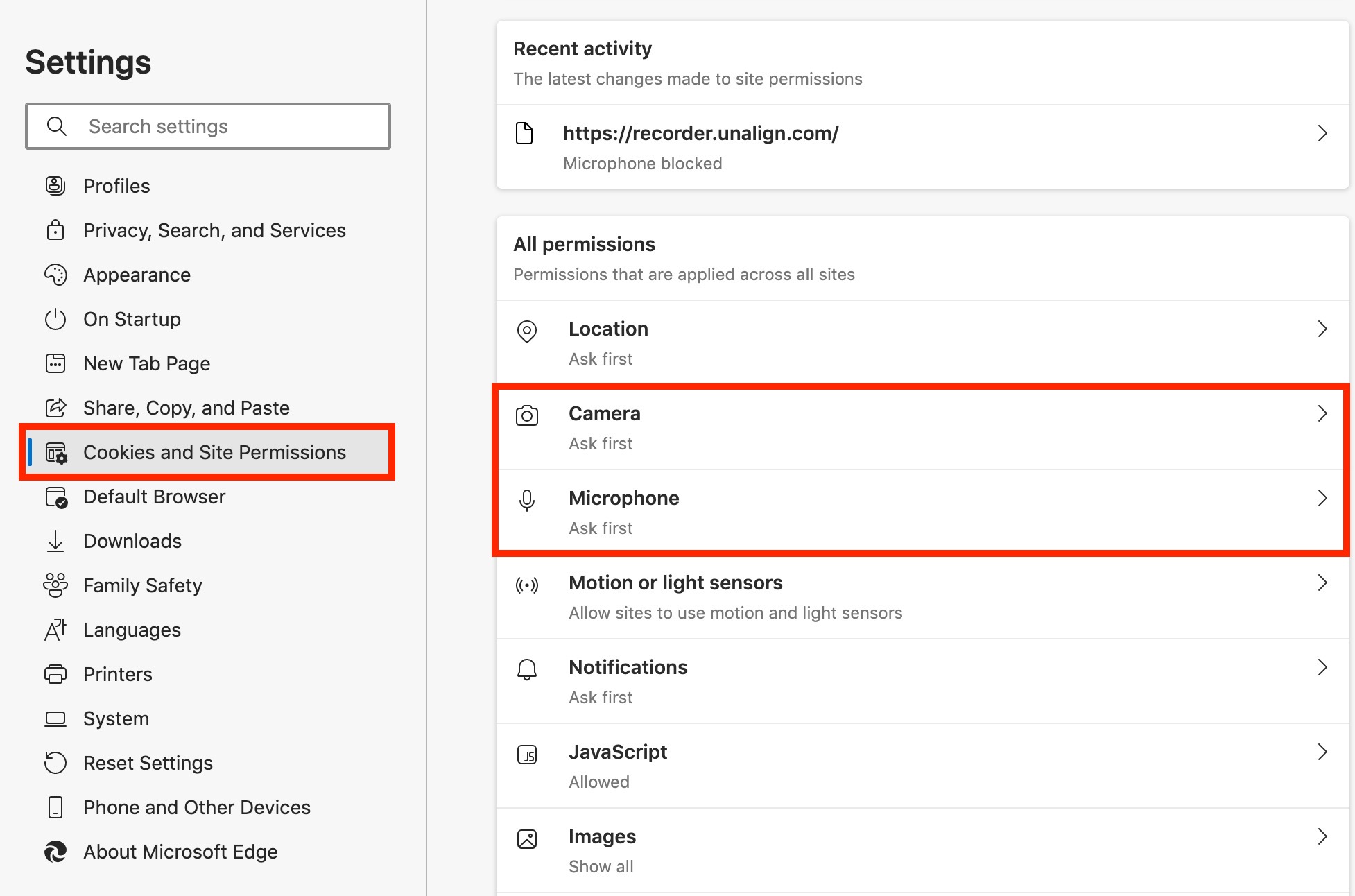Open Motion or light sensors settings
Viewport: 1355px width, 896px height.
(x=922, y=596)
